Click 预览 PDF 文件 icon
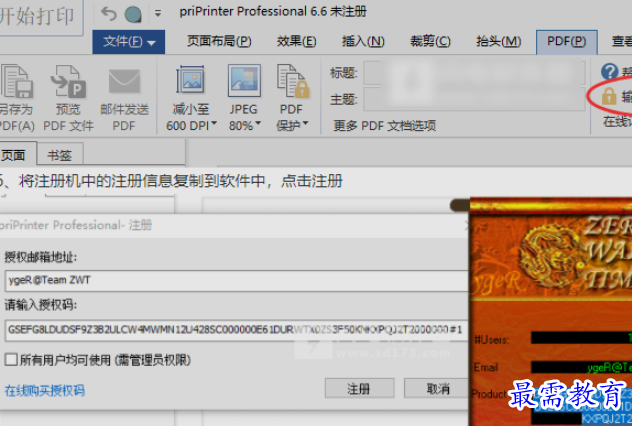 [x=68, y=81]
